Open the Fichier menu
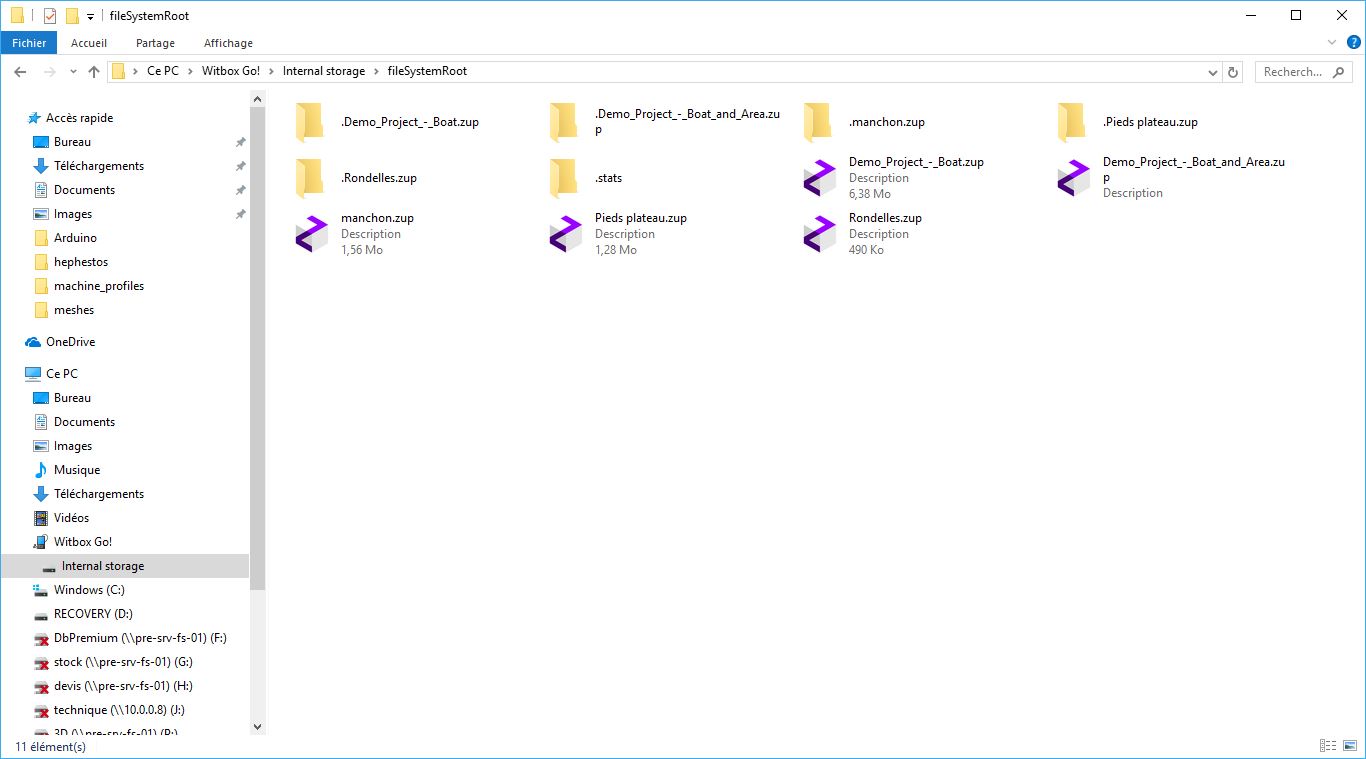 pos(29,43)
